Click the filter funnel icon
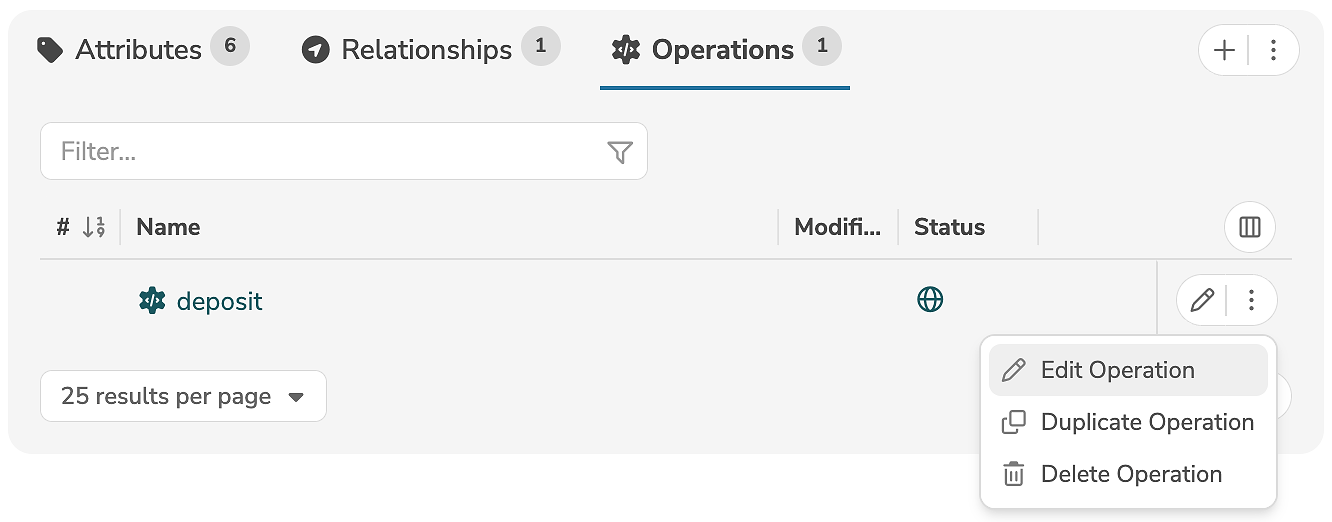Image resolution: width=1332 pixels, height=522 pixels. coord(620,152)
